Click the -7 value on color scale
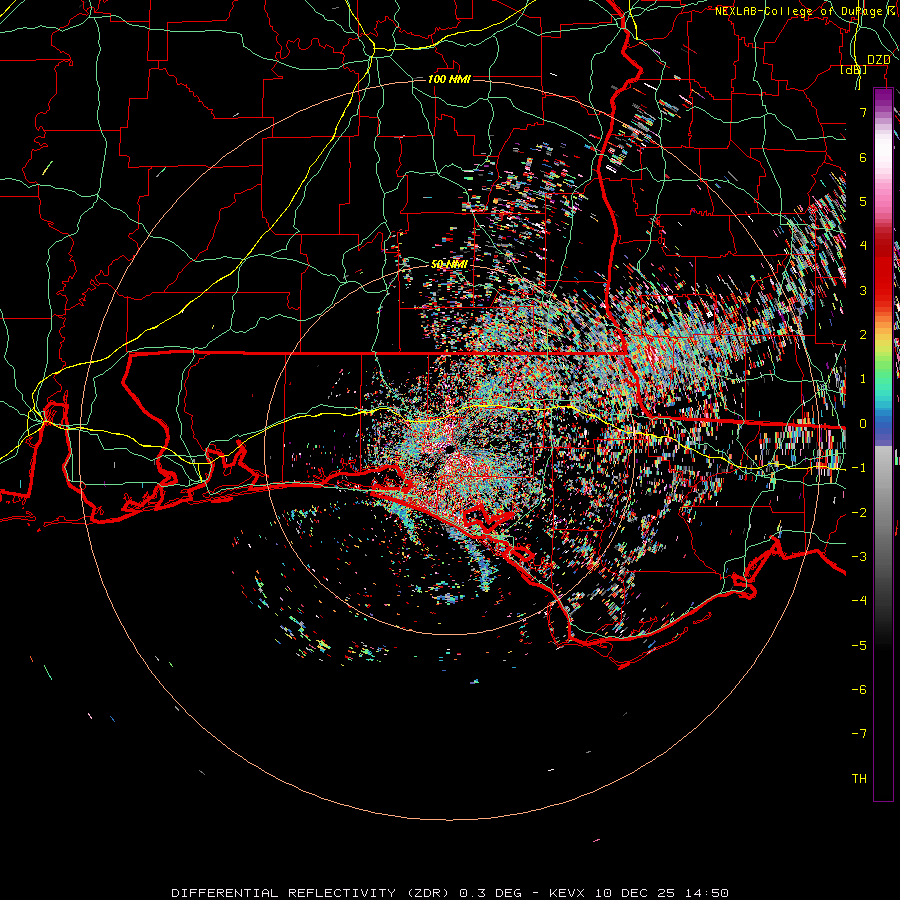This screenshot has width=900, height=900. [859, 734]
